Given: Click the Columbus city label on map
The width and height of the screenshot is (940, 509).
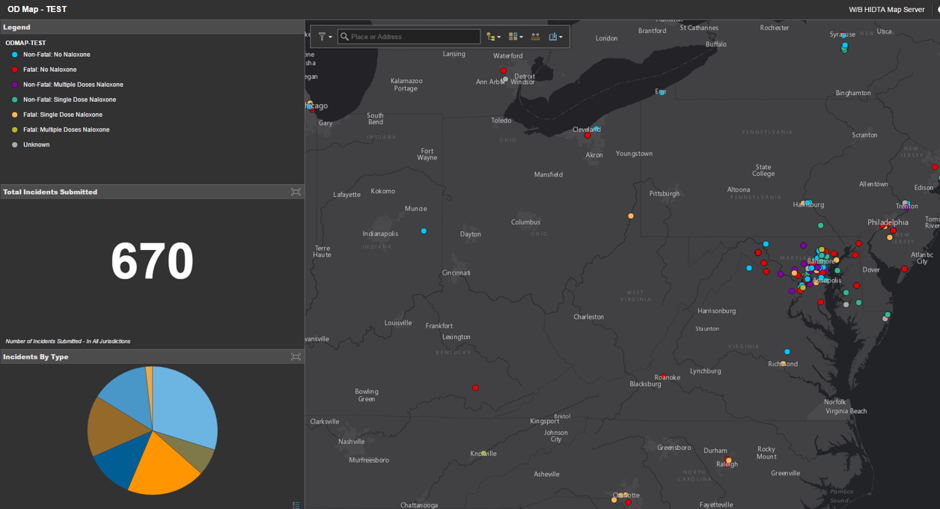Looking at the screenshot, I should (526, 222).
